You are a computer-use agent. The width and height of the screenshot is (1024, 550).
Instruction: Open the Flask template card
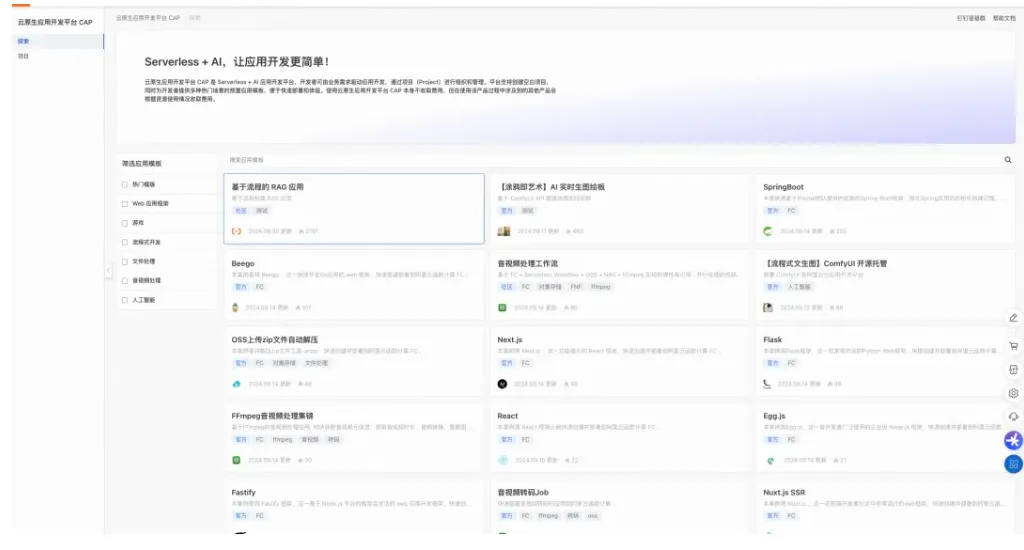coord(885,362)
